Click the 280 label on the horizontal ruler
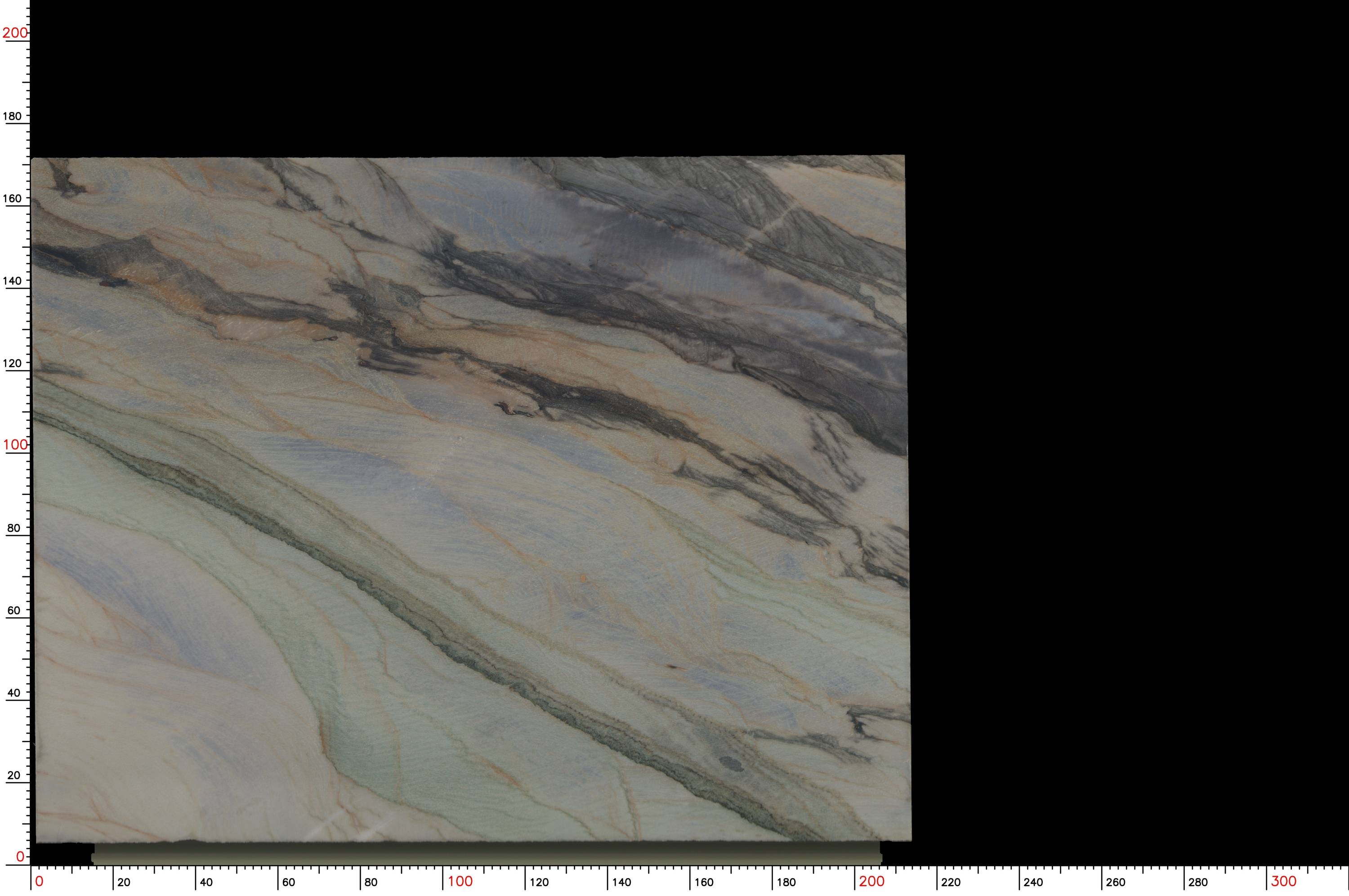This screenshot has height=896, width=1349. tap(1198, 882)
